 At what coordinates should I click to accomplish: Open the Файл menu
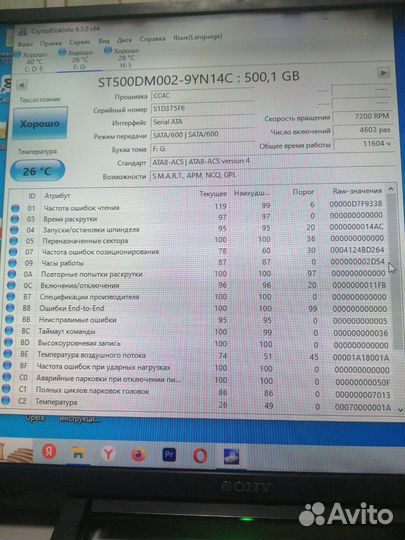pyautogui.click(x=25, y=44)
